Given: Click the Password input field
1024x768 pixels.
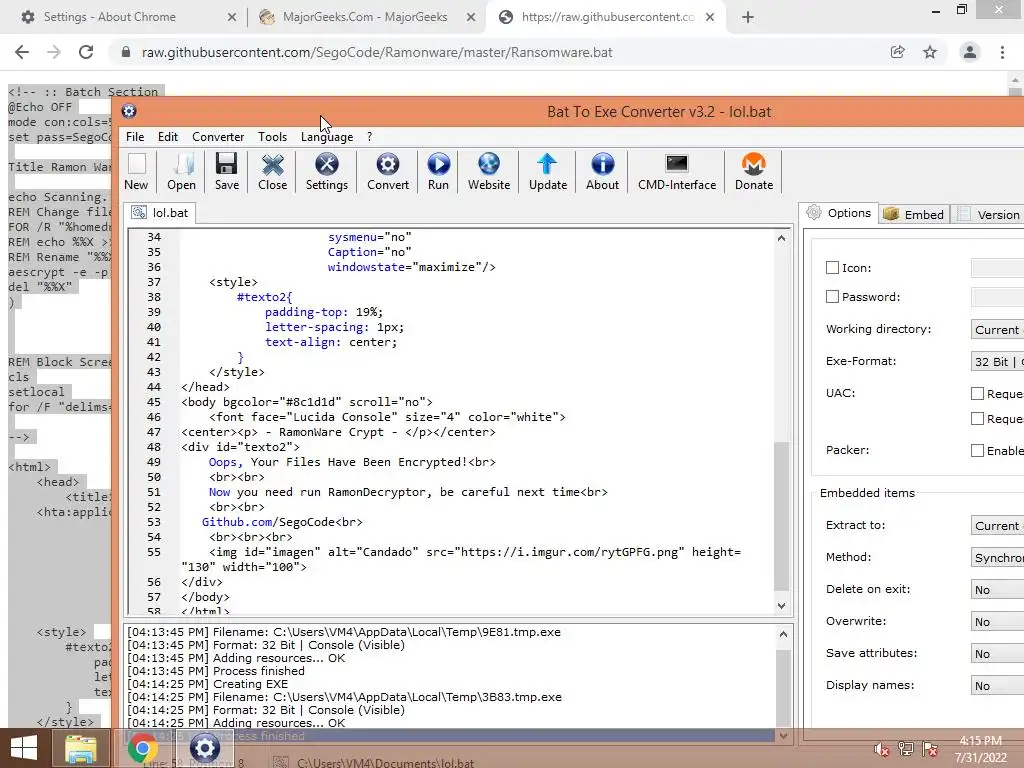Looking at the screenshot, I should pos(997,296).
